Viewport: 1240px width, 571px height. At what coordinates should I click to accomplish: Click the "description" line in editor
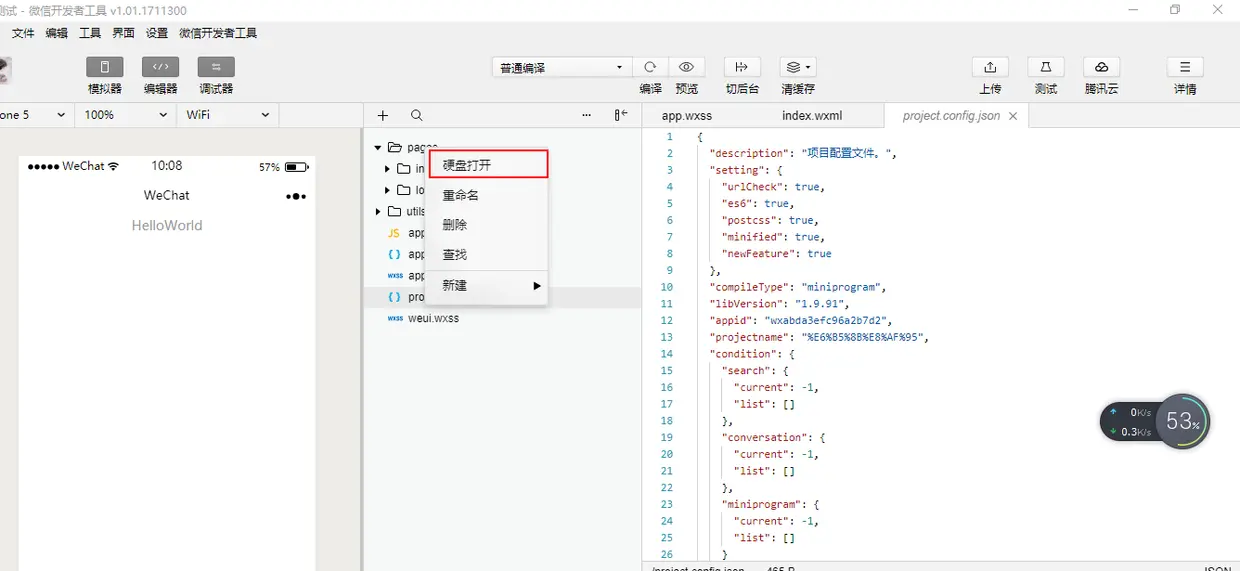[803, 153]
